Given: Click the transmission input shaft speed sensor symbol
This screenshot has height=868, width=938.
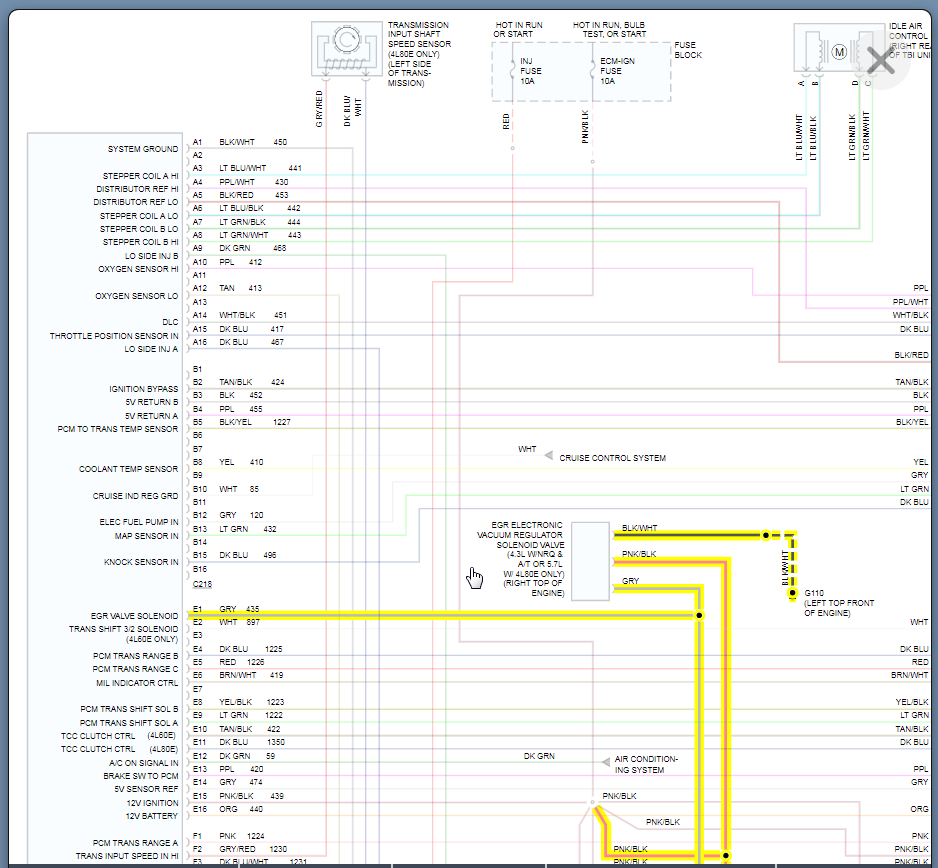Looking at the screenshot, I should (345, 47).
